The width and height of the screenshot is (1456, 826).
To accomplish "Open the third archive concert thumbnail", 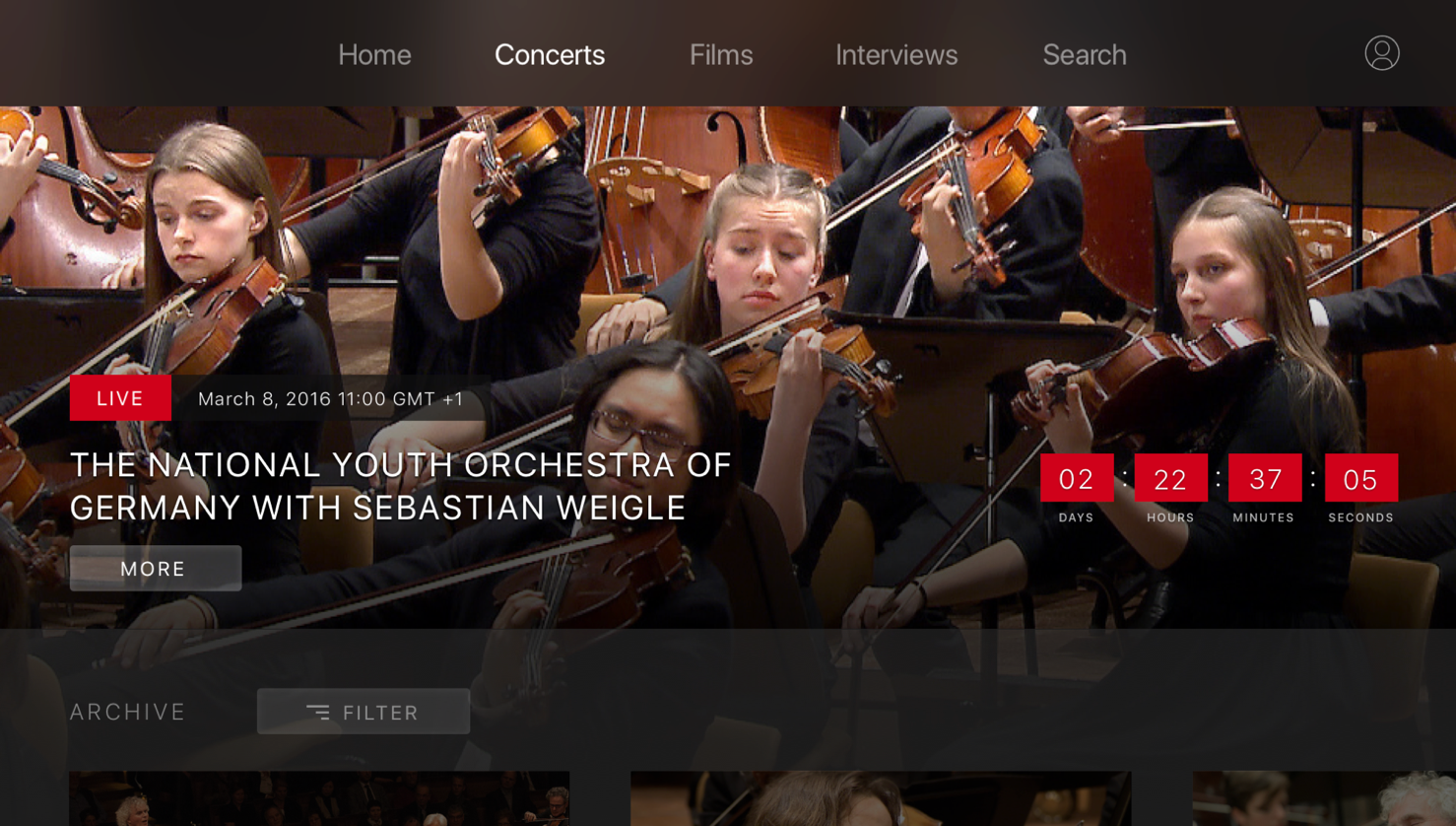I will pos(1324,799).
